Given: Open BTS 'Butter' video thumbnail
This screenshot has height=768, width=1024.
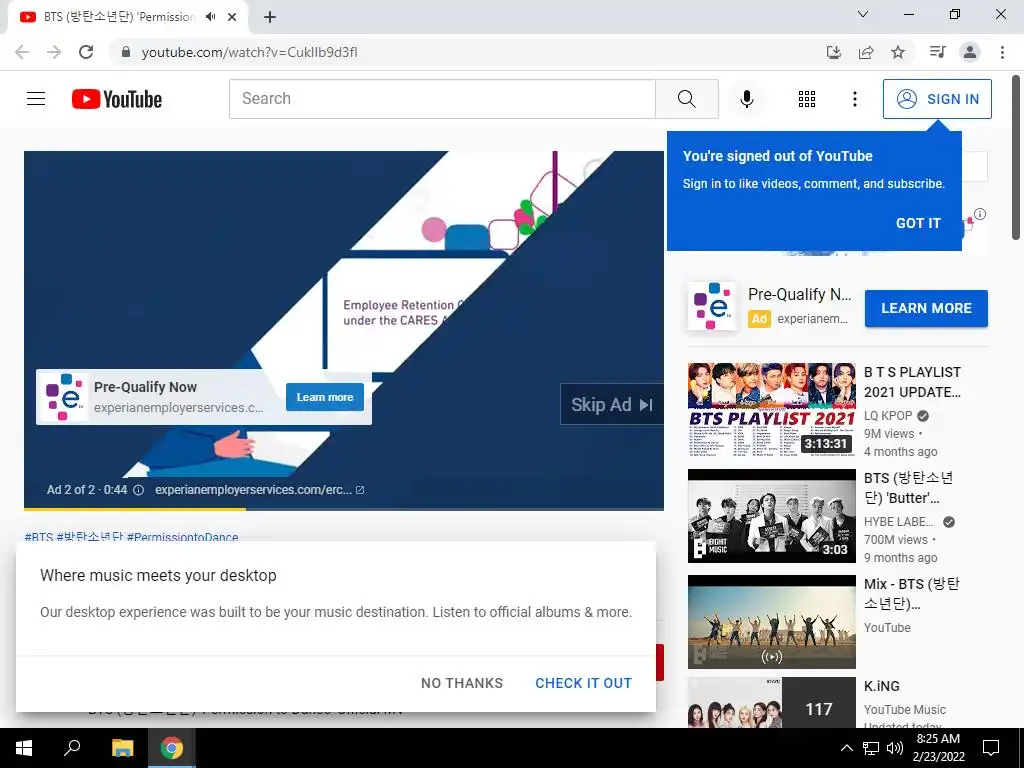Looking at the screenshot, I should pyautogui.click(x=771, y=516).
